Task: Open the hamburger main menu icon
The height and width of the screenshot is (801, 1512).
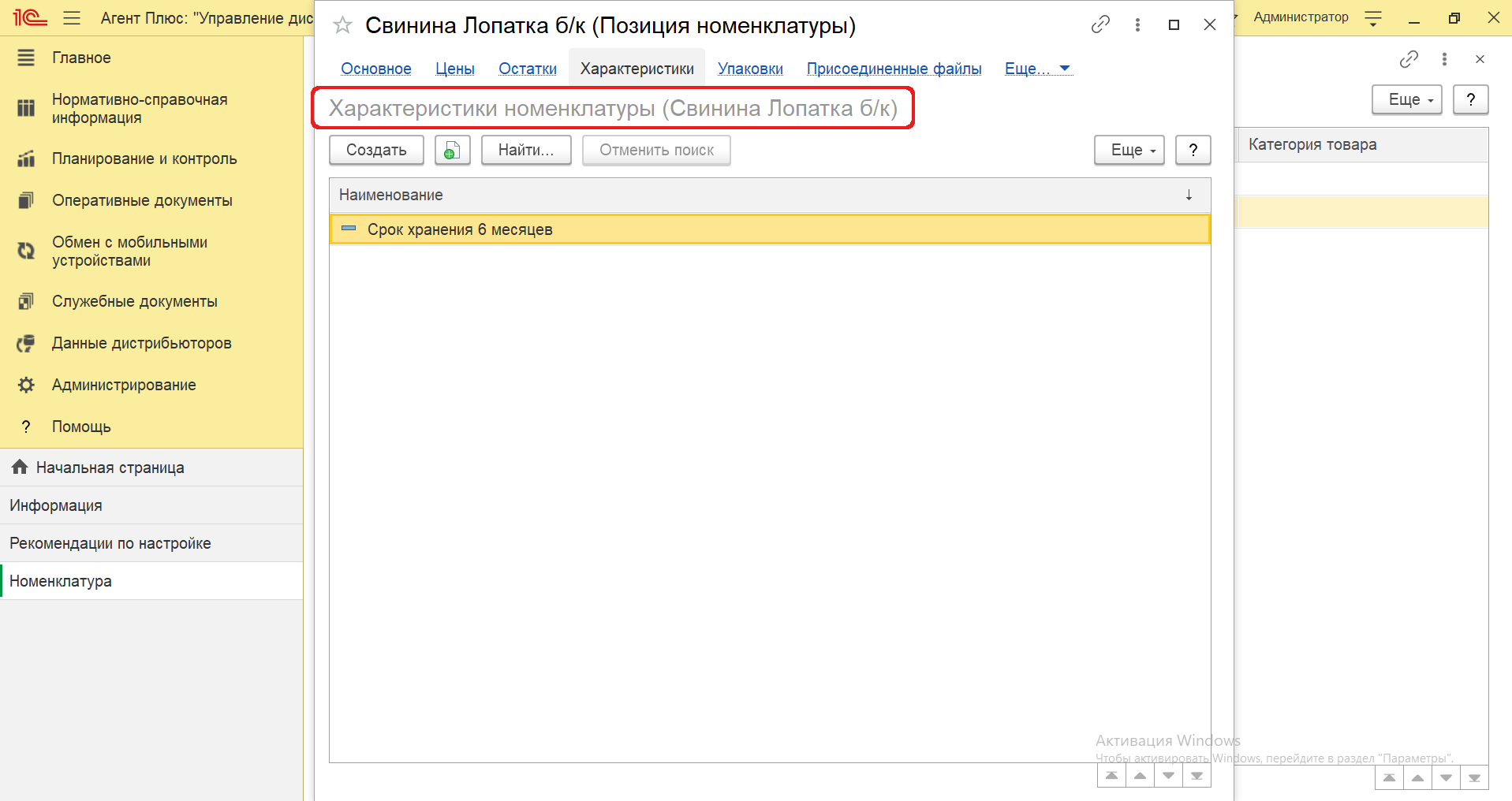Action: 72,18
